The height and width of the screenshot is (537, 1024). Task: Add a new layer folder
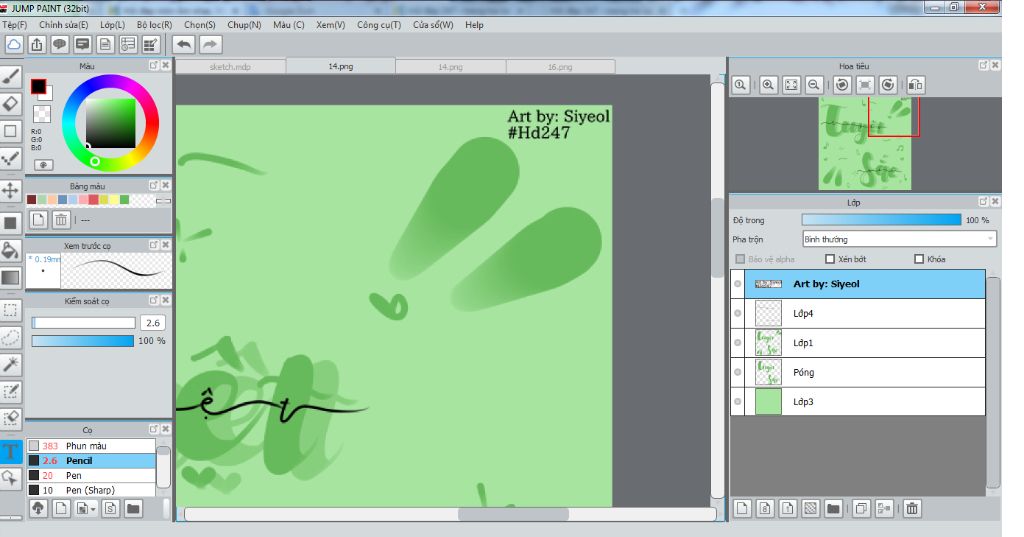tap(833, 508)
